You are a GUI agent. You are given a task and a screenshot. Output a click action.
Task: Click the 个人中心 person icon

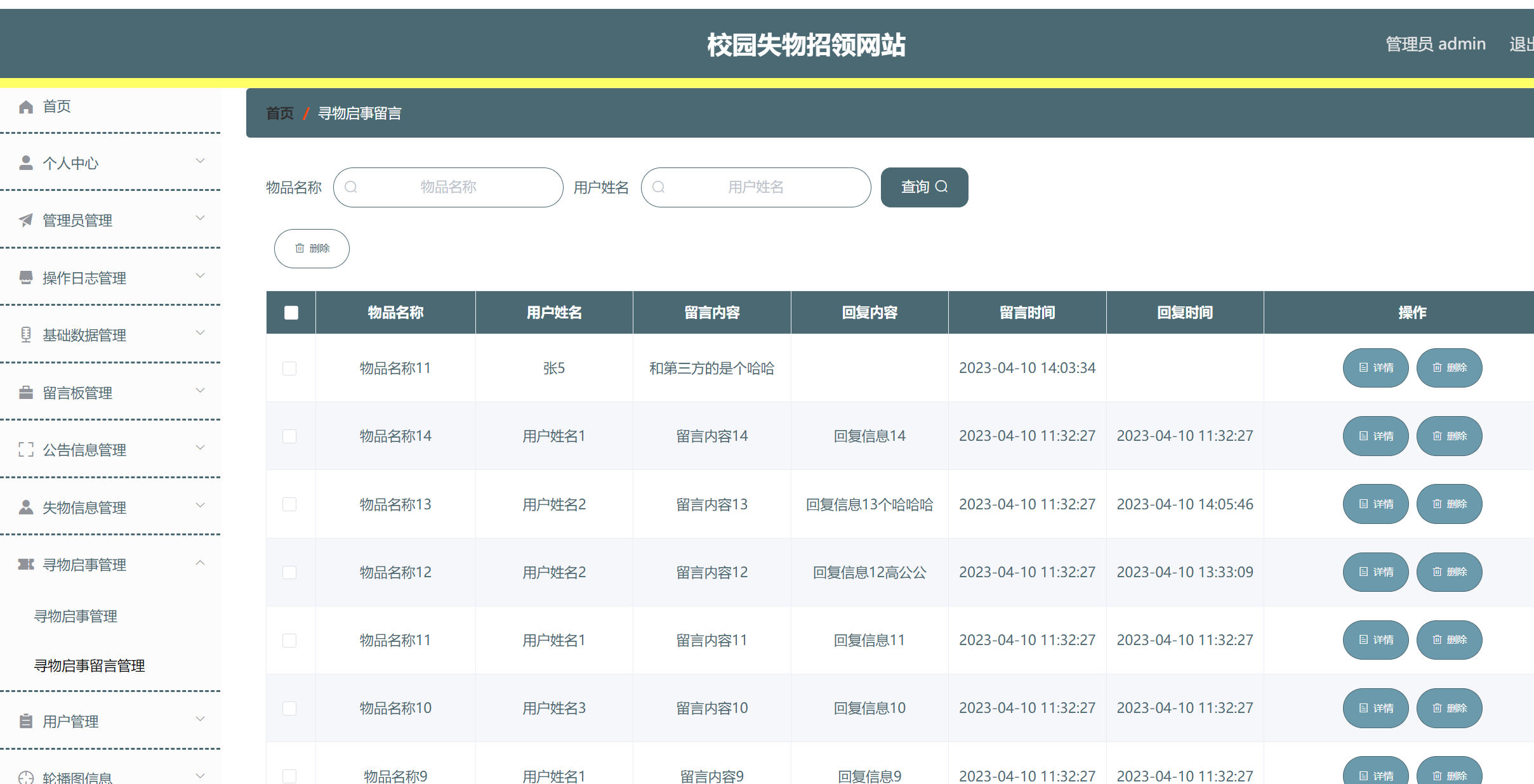click(x=26, y=163)
